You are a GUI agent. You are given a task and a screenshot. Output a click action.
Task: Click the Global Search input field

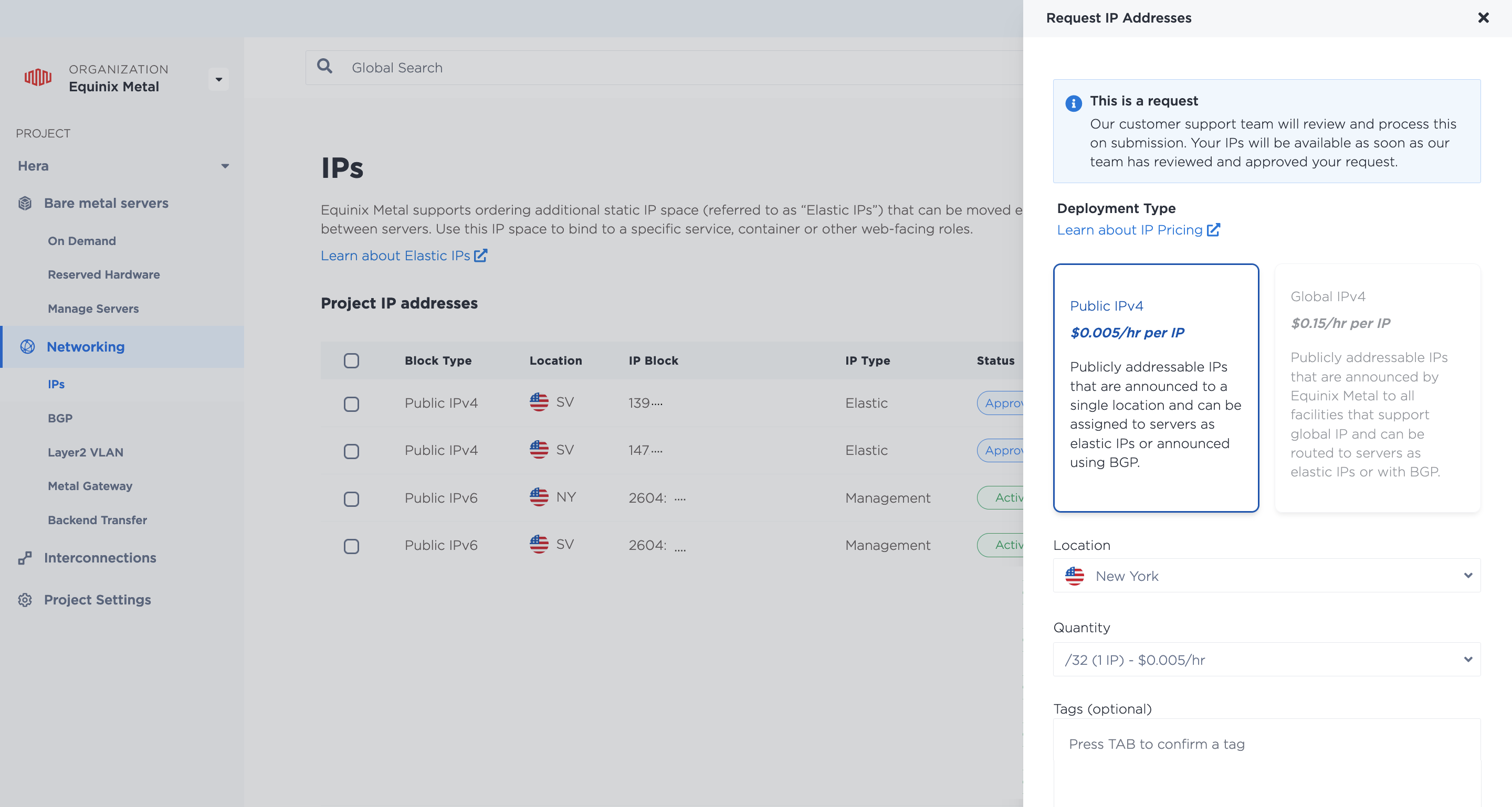click(665, 68)
